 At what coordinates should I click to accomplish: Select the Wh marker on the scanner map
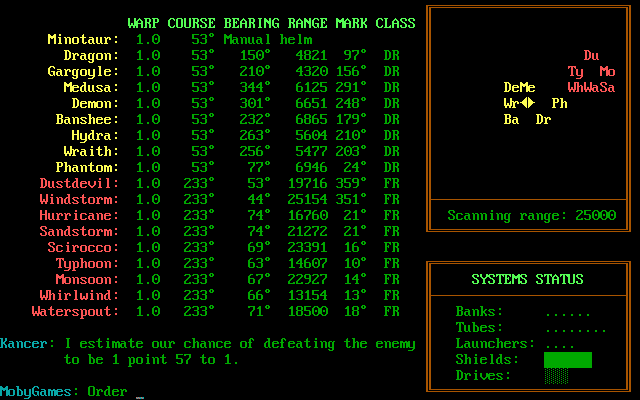[x=576, y=88]
